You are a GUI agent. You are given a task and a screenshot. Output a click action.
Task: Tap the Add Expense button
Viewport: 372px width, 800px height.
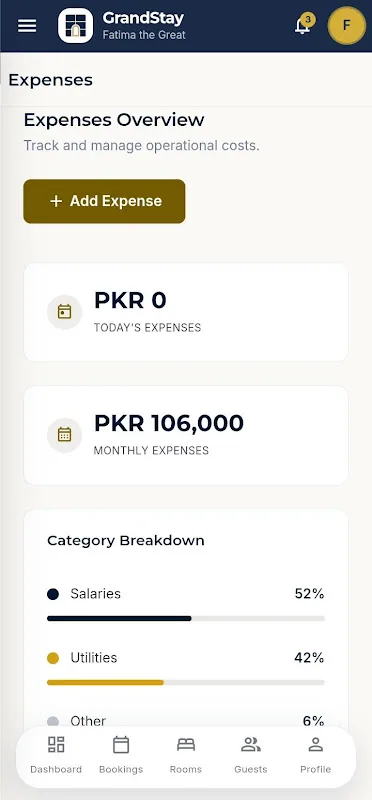point(104,201)
